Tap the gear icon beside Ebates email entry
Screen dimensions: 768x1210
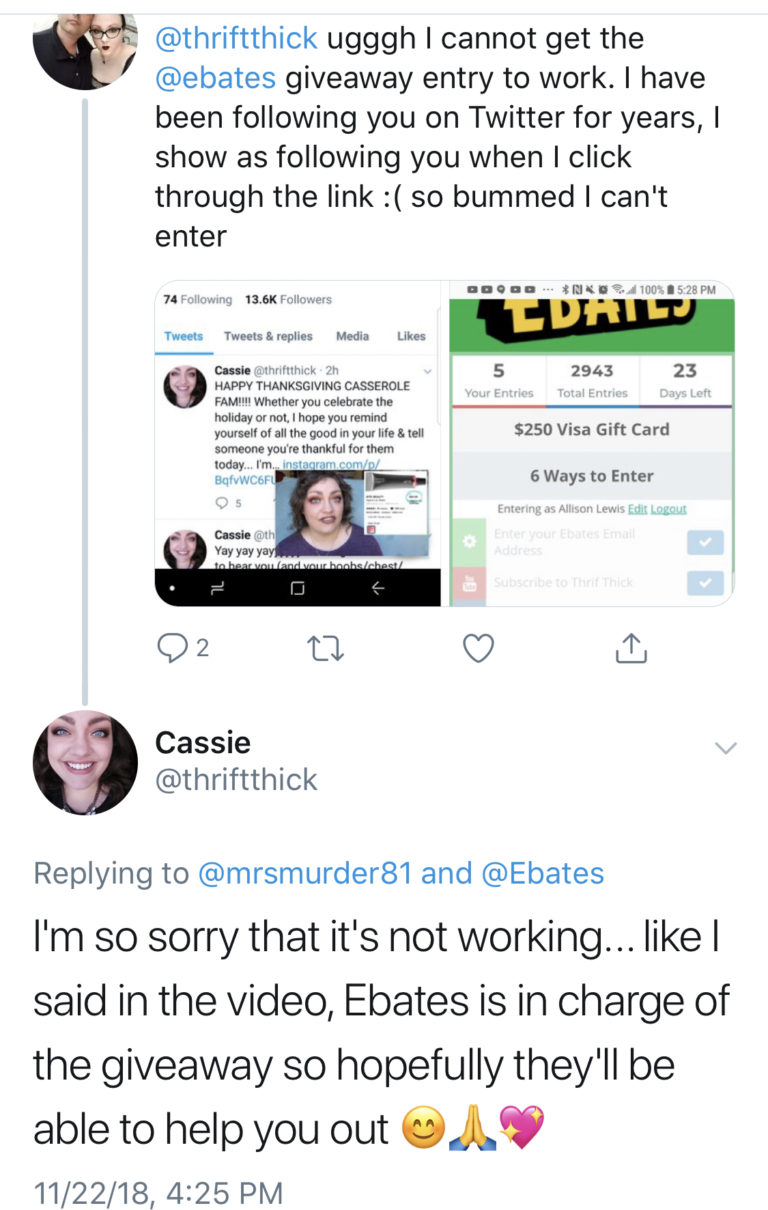(x=467, y=542)
